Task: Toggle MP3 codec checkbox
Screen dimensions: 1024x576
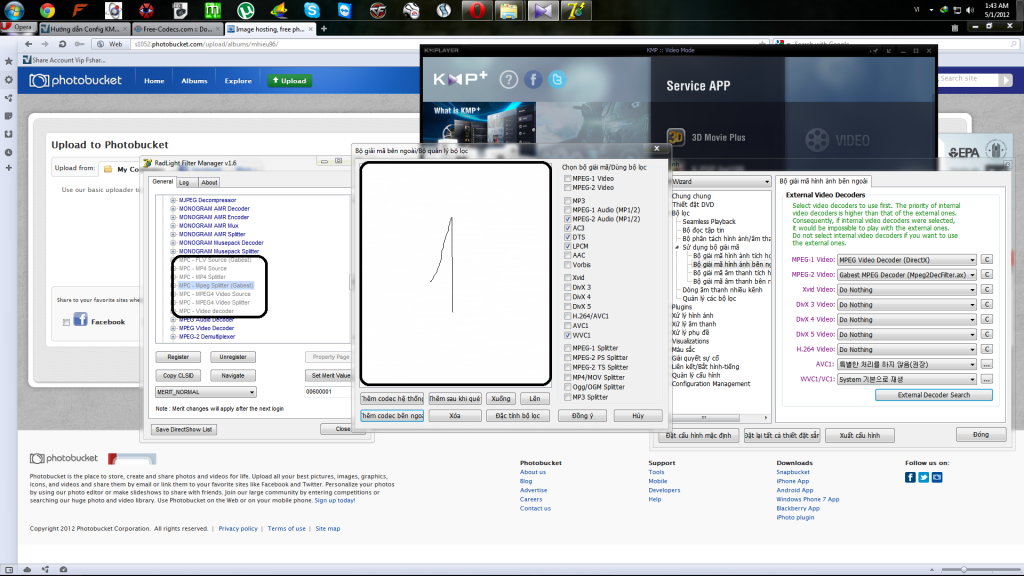Action: click(x=568, y=200)
